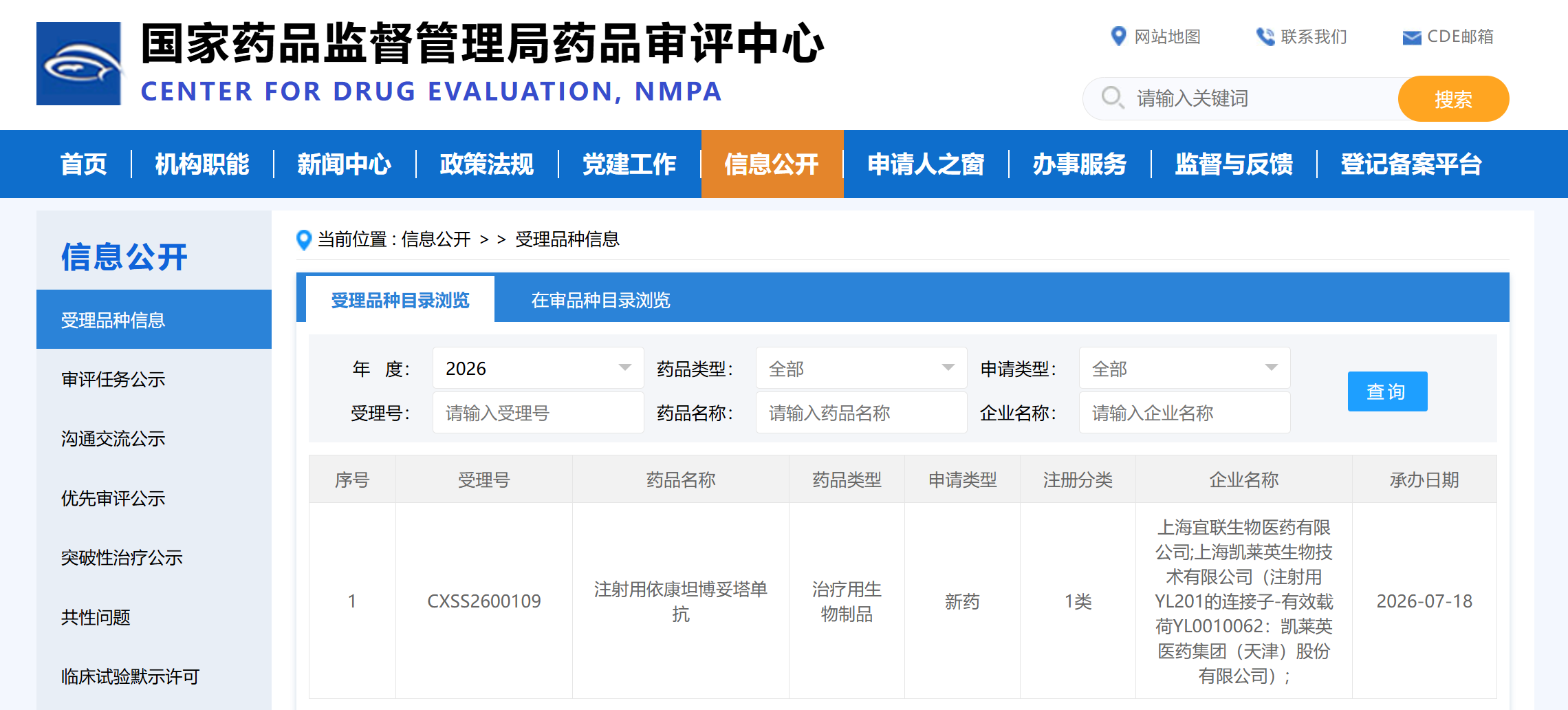Focus the 药品名称 input field

pos(861,413)
